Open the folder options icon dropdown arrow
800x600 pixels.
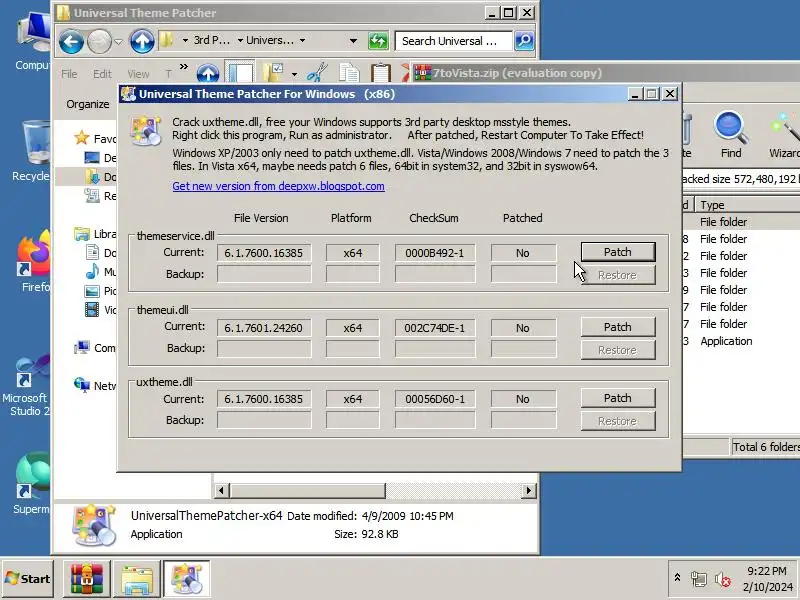(x=294, y=74)
